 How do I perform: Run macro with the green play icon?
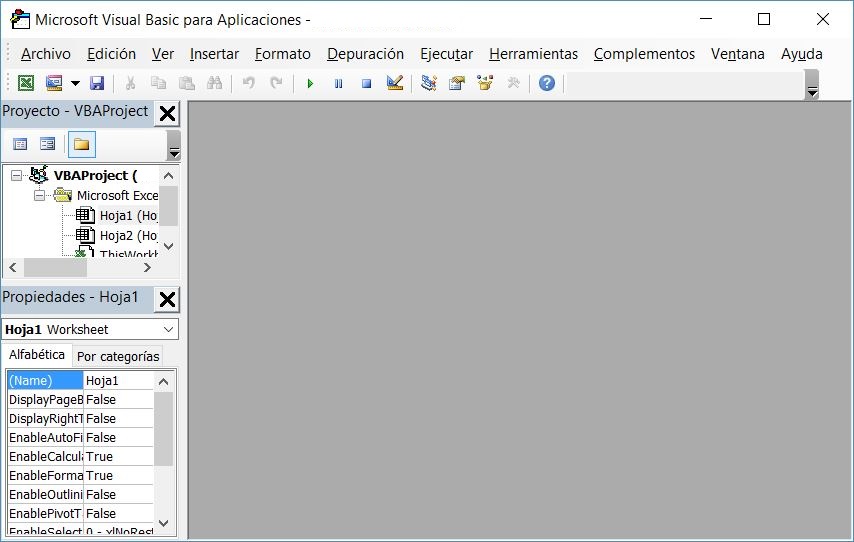pyautogui.click(x=310, y=83)
